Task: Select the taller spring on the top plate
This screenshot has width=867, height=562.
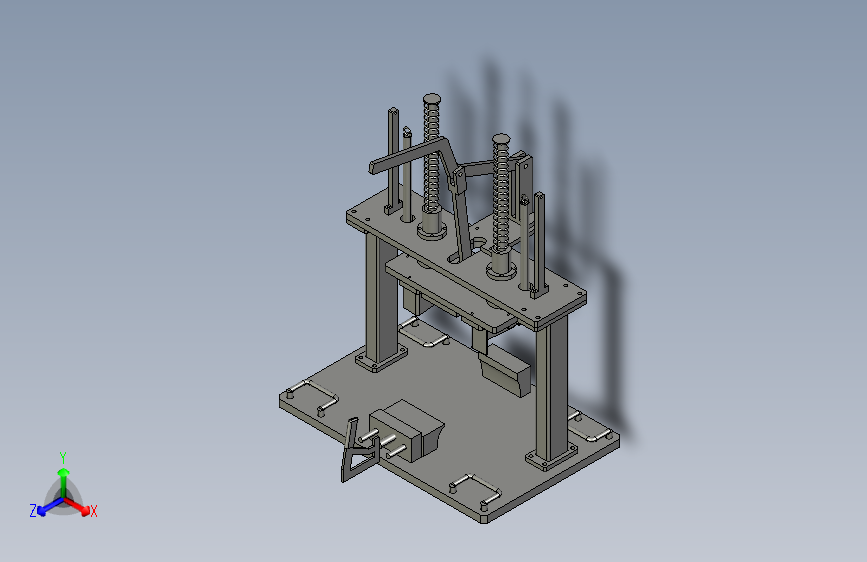Action: click(431, 154)
